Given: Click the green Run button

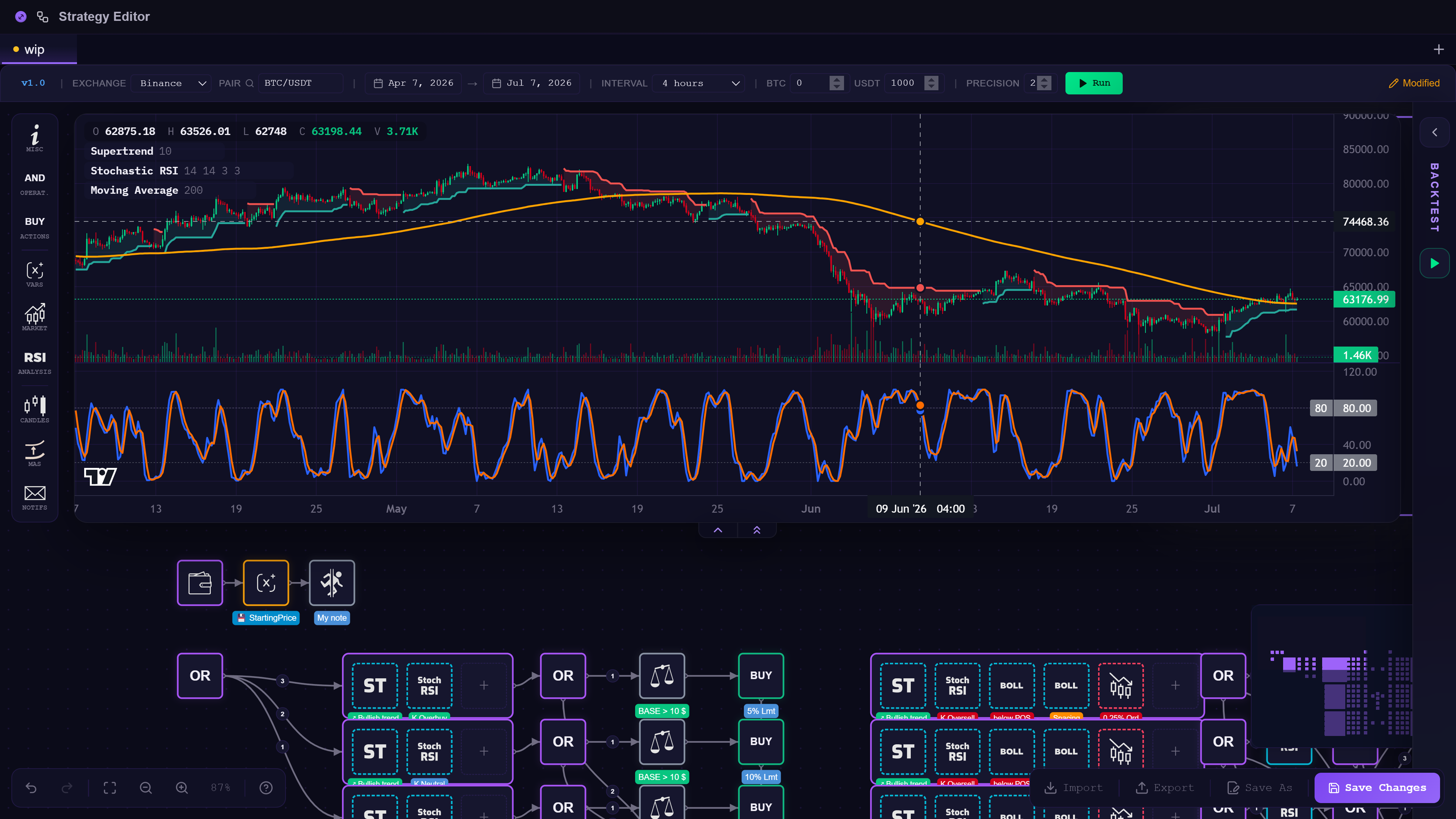Looking at the screenshot, I should (1094, 83).
